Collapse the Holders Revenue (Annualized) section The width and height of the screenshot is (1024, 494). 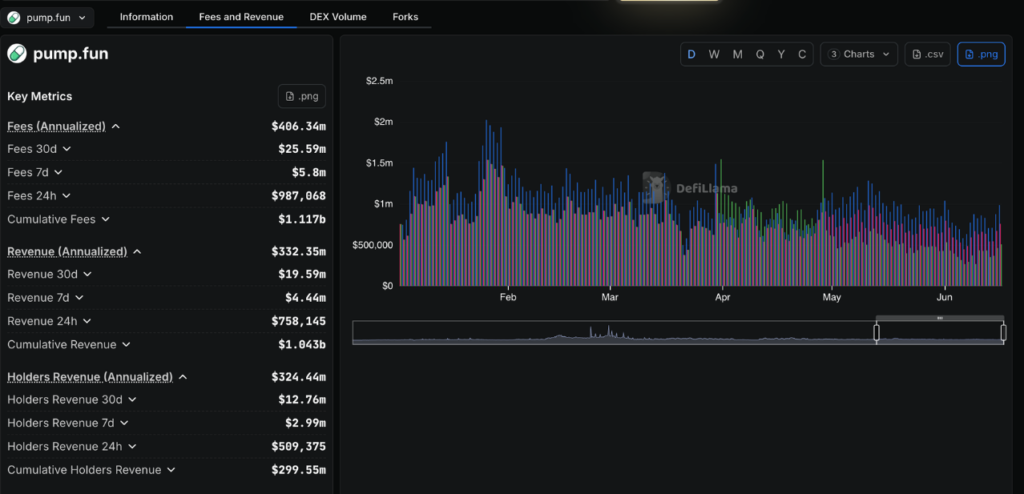(183, 377)
